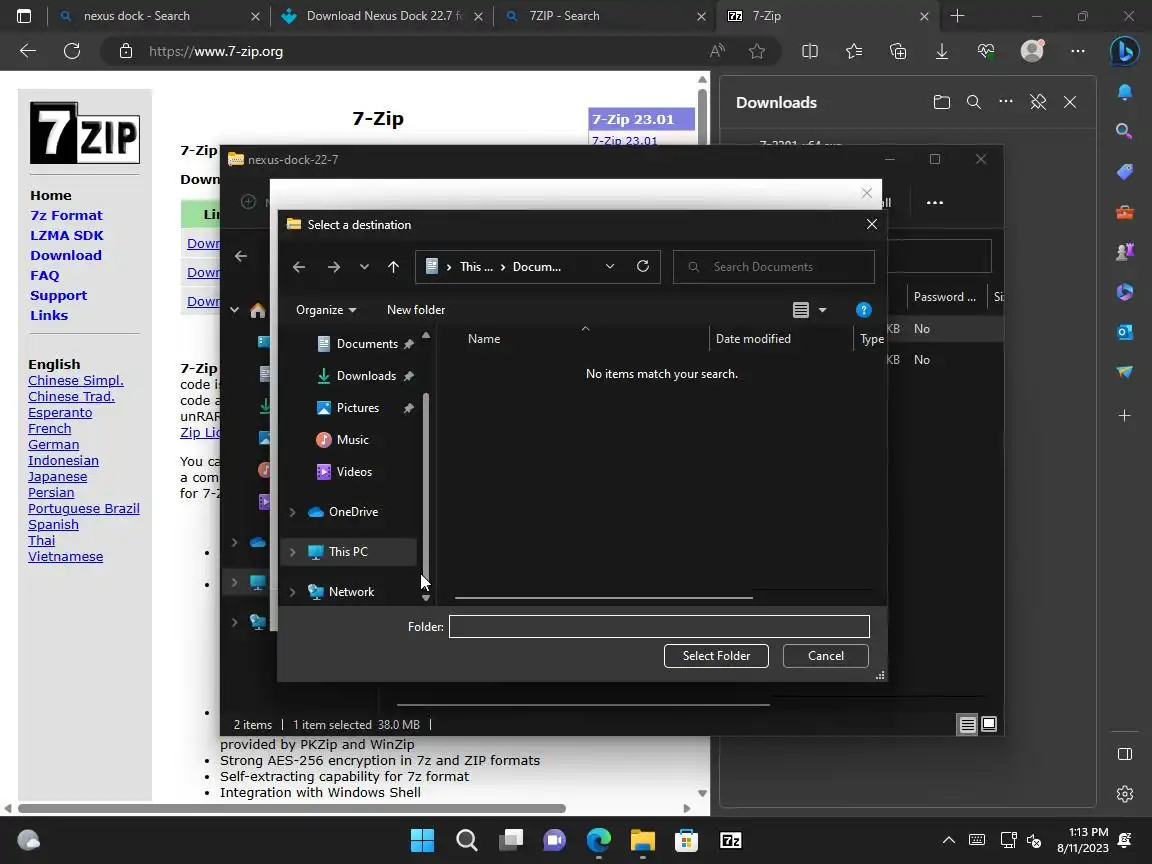Viewport: 1152px width, 864px height.
Task: Open more options in Downloads panel
Action: (x=1006, y=102)
